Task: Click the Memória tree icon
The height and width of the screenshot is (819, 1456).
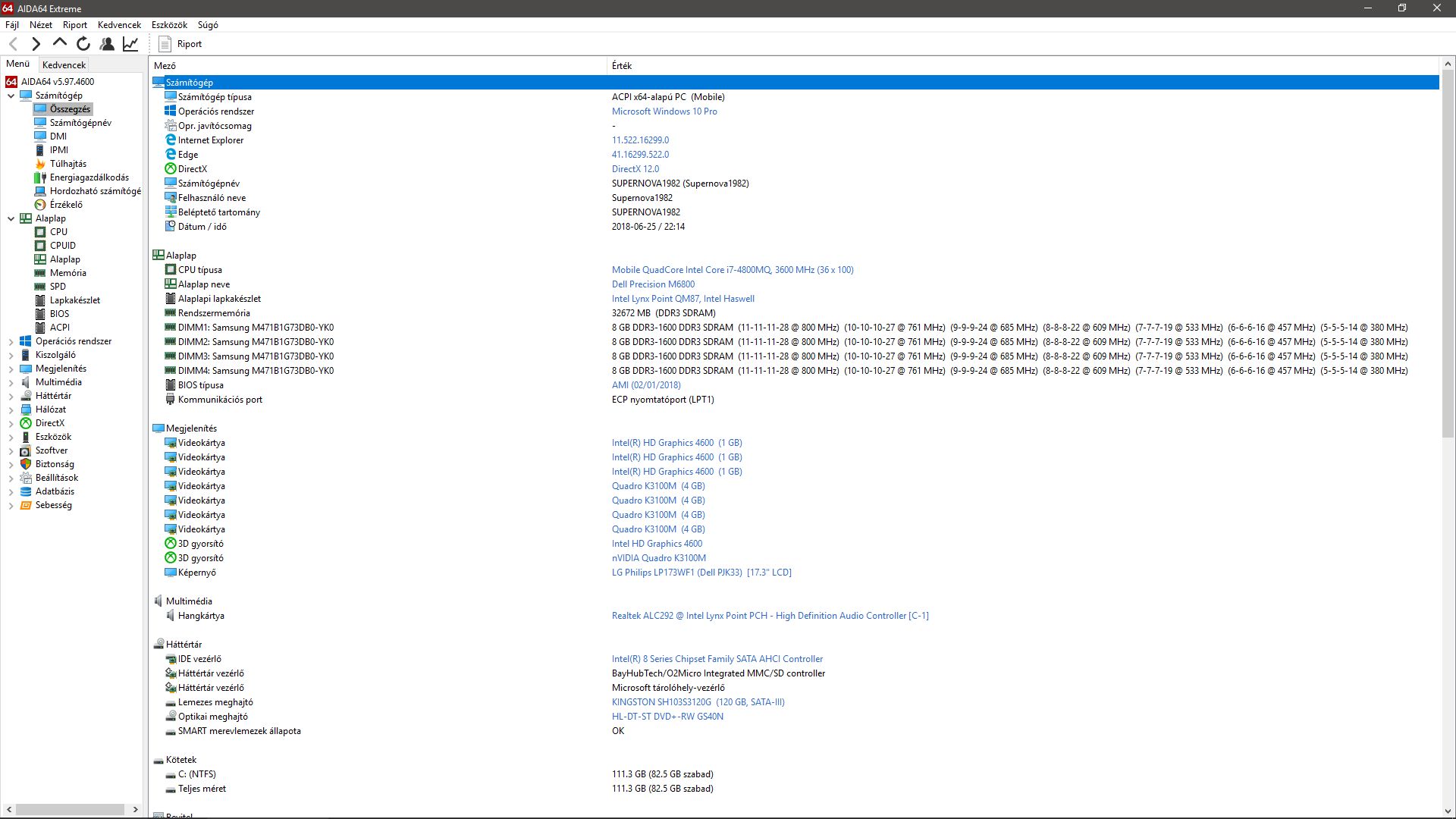Action: [x=40, y=273]
